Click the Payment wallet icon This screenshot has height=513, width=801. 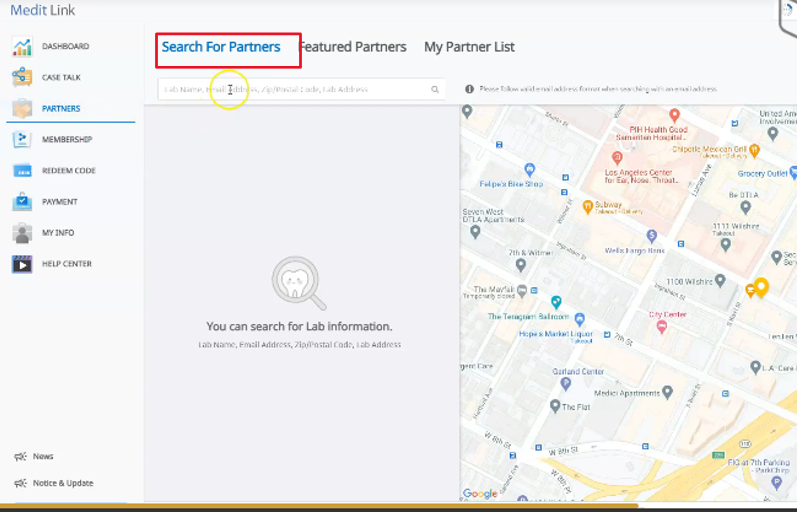pyautogui.click(x=21, y=202)
